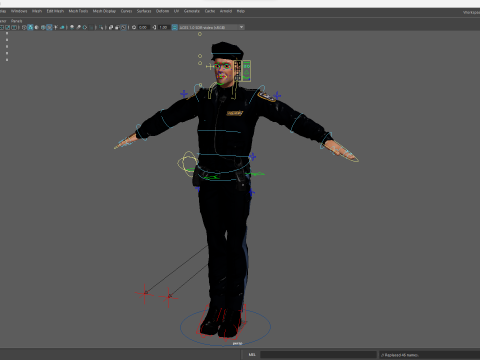The height and width of the screenshot is (360, 480).
Task: Open the Generate menu
Action: click(x=192, y=11)
